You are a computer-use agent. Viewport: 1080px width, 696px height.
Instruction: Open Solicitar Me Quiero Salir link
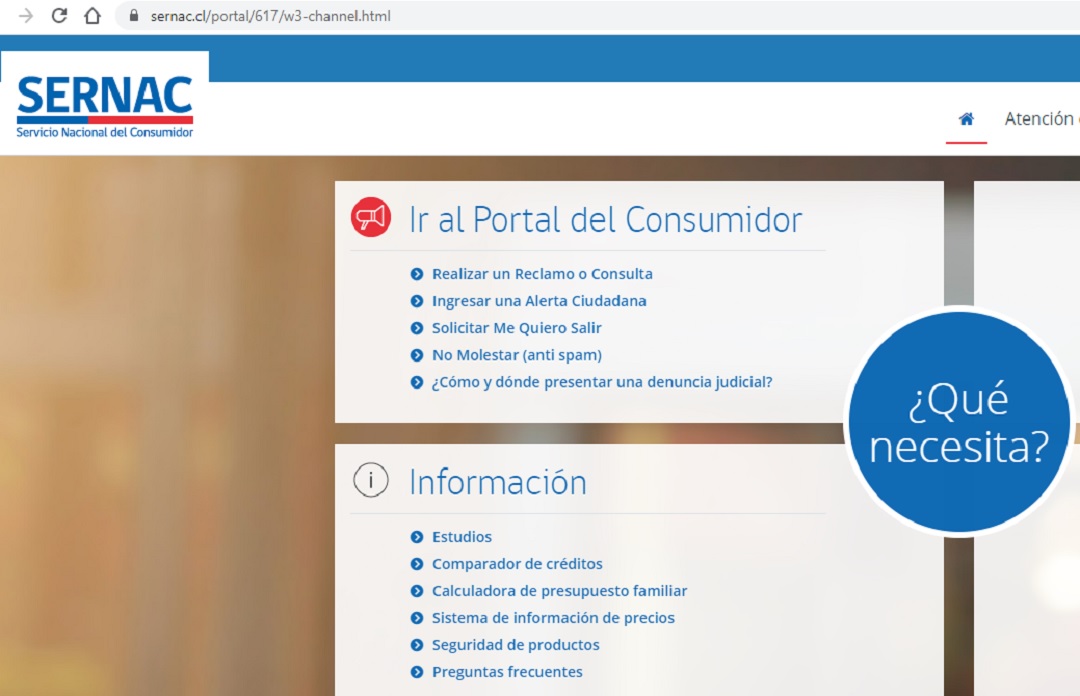pyautogui.click(x=517, y=328)
